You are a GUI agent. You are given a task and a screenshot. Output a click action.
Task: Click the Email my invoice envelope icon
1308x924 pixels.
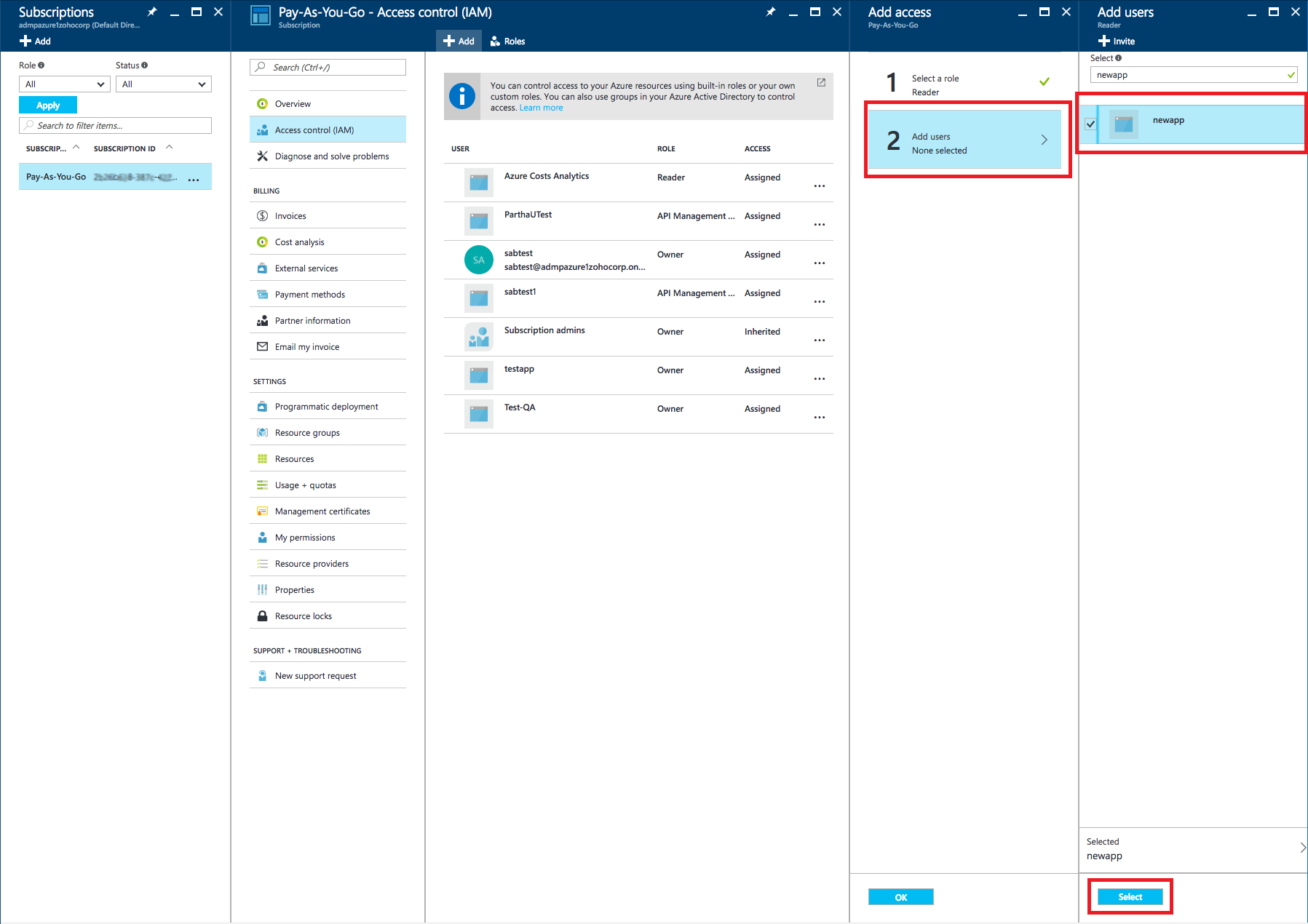click(x=262, y=347)
